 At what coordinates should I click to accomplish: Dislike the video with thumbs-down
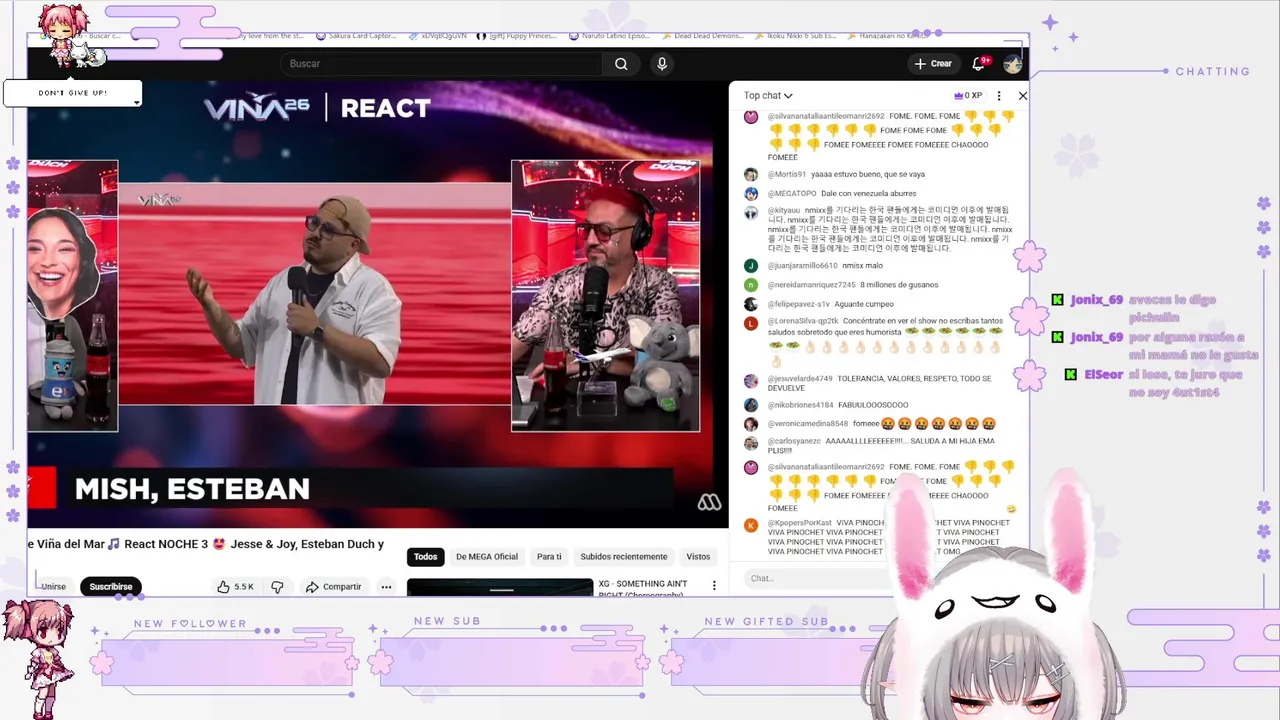(x=277, y=587)
